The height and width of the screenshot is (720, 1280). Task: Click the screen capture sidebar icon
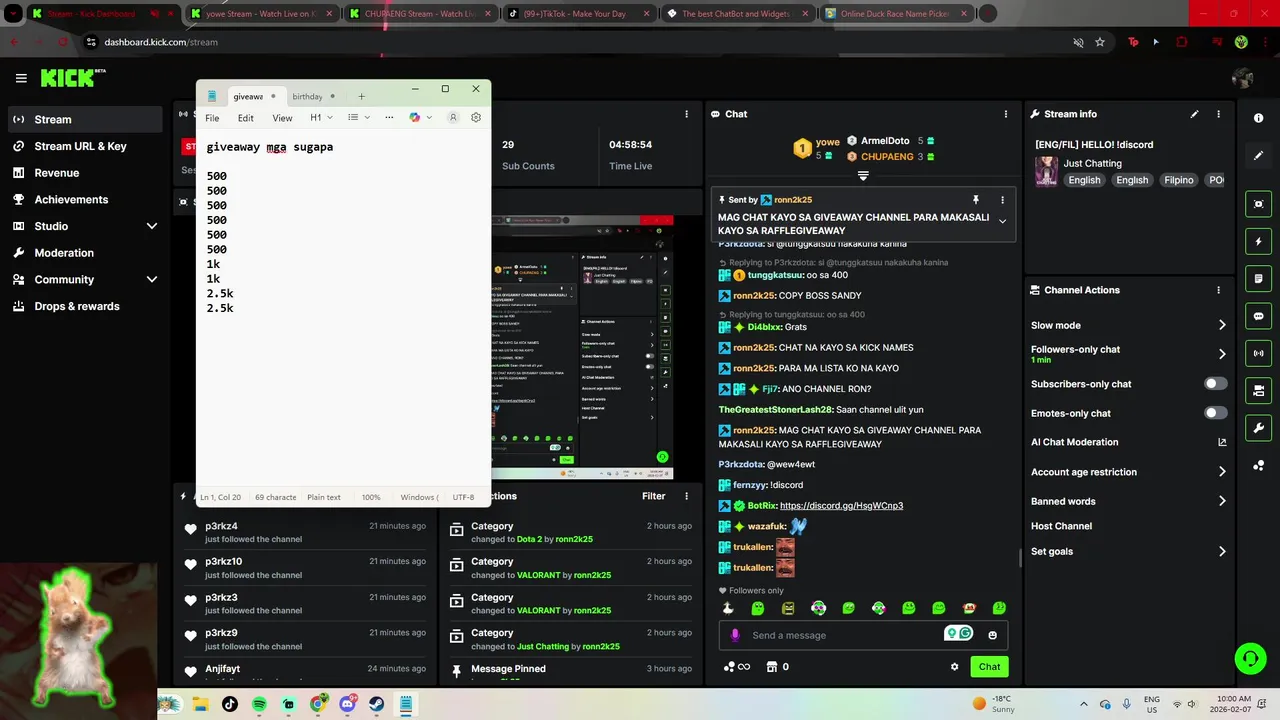tap(1258, 204)
